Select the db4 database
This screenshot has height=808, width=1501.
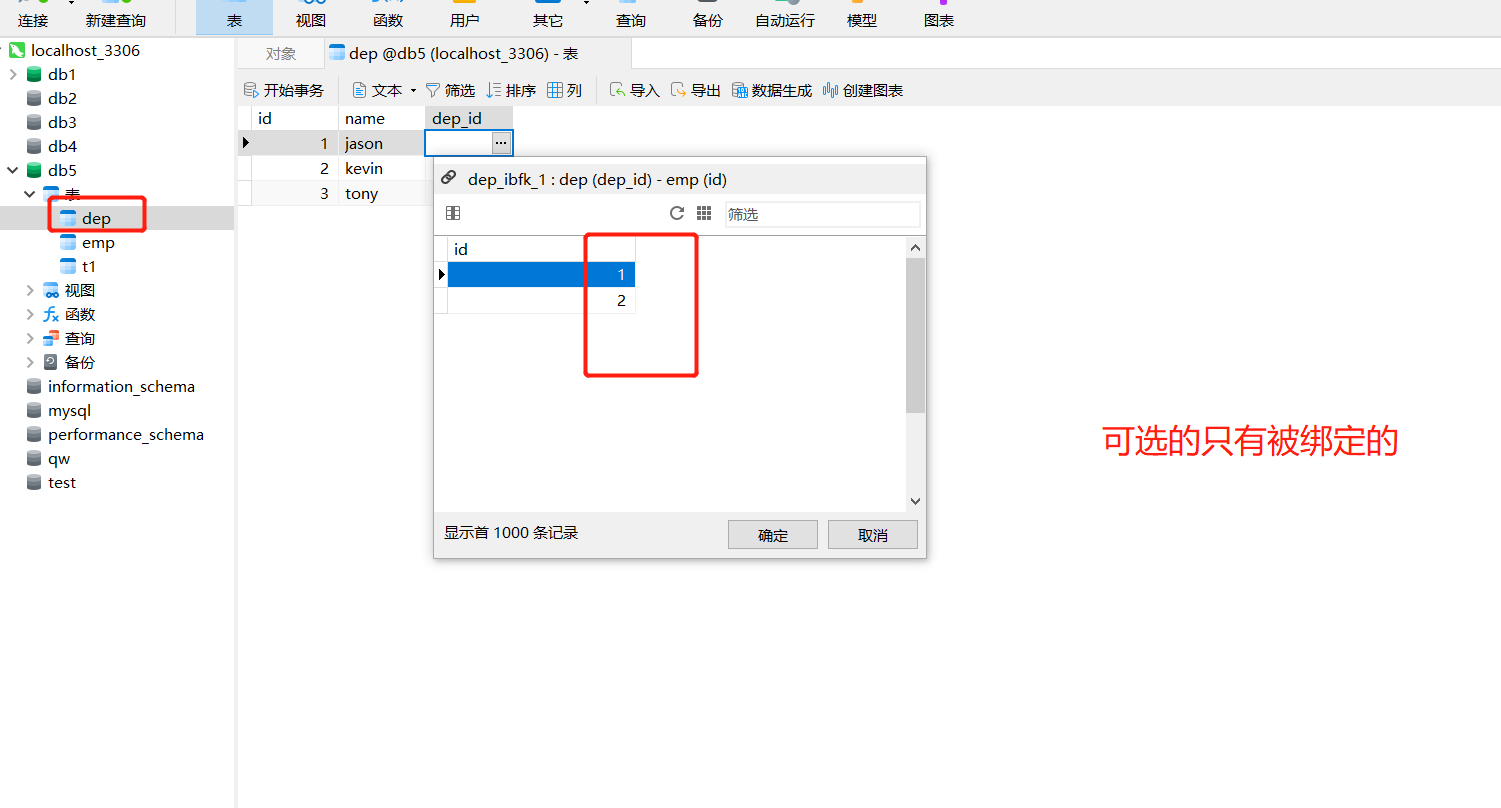click(x=62, y=146)
